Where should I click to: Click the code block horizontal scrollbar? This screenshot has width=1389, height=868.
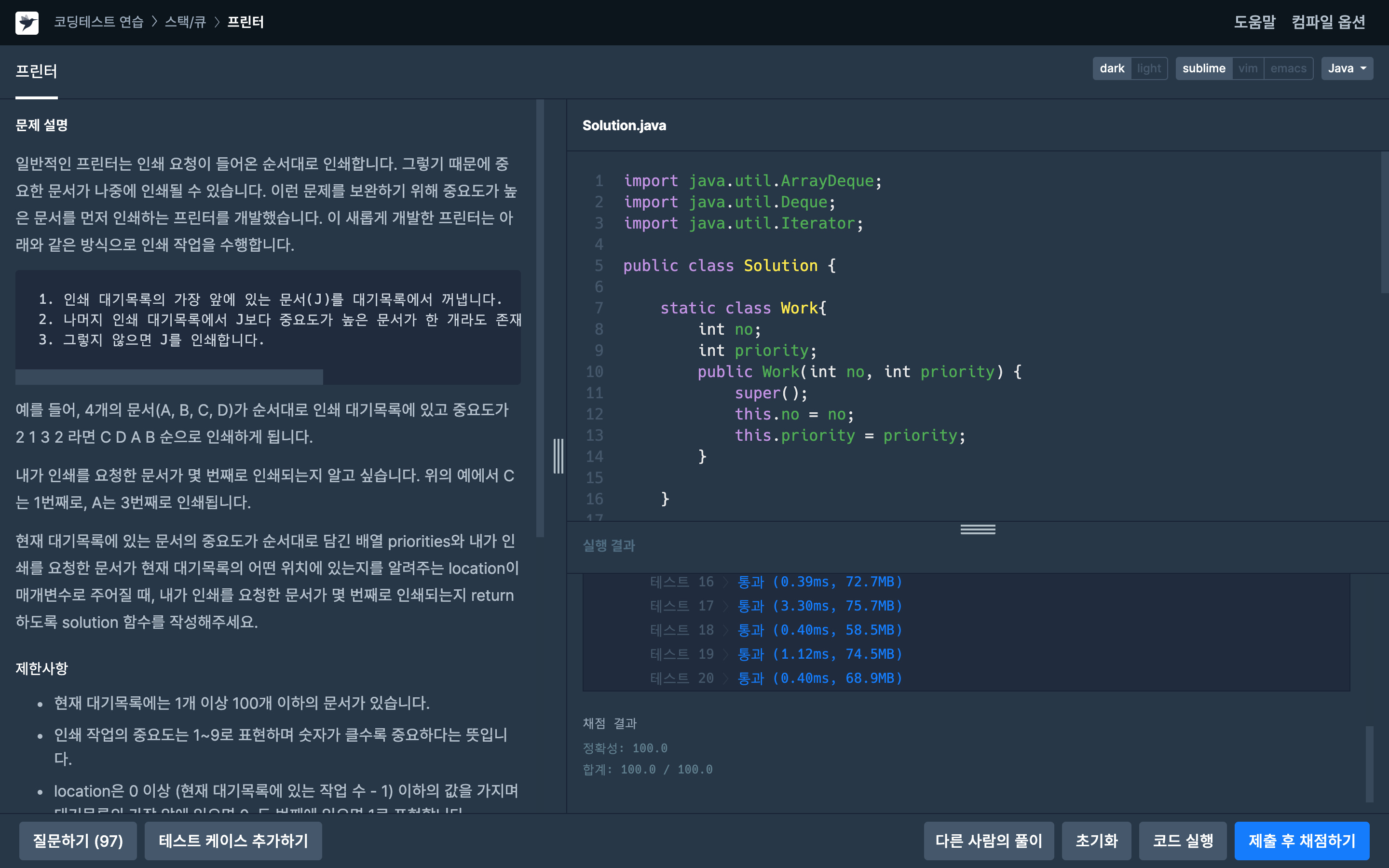coord(169,377)
